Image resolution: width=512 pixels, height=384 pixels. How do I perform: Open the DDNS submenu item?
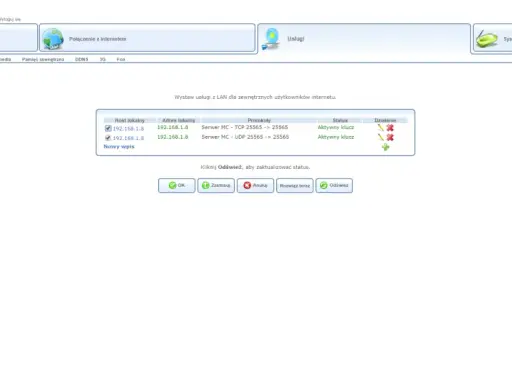(82, 59)
